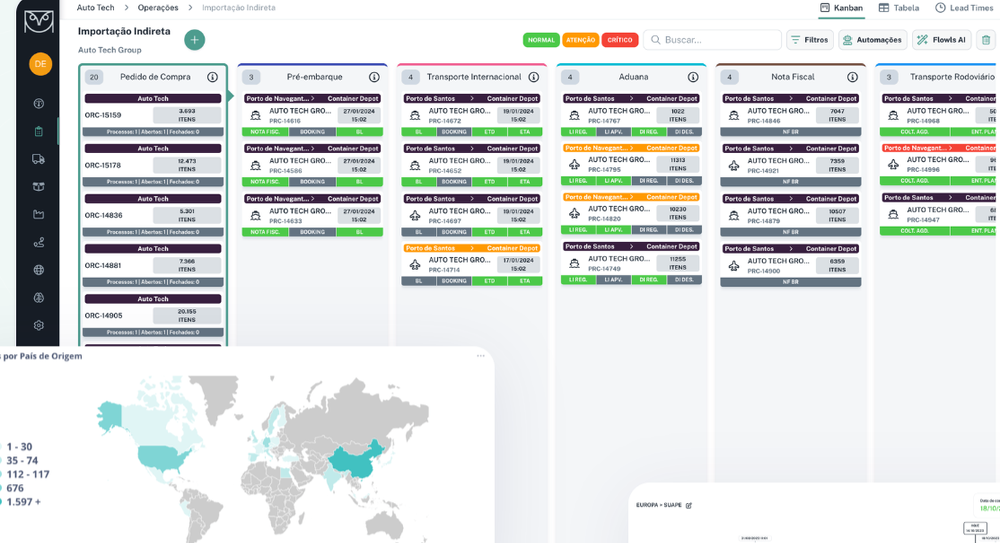Viewport: 1000px width, 543px height.
Task: Open the Flowls AI button
Action: click(x=942, y=40)
